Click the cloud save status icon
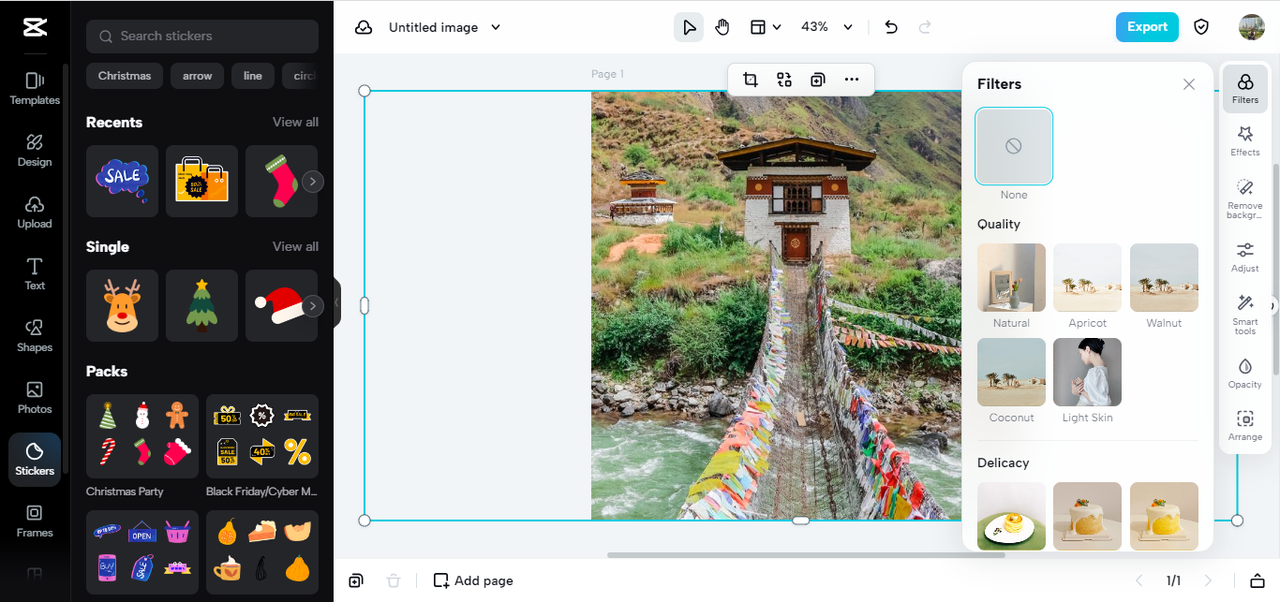 click(363, 27)
